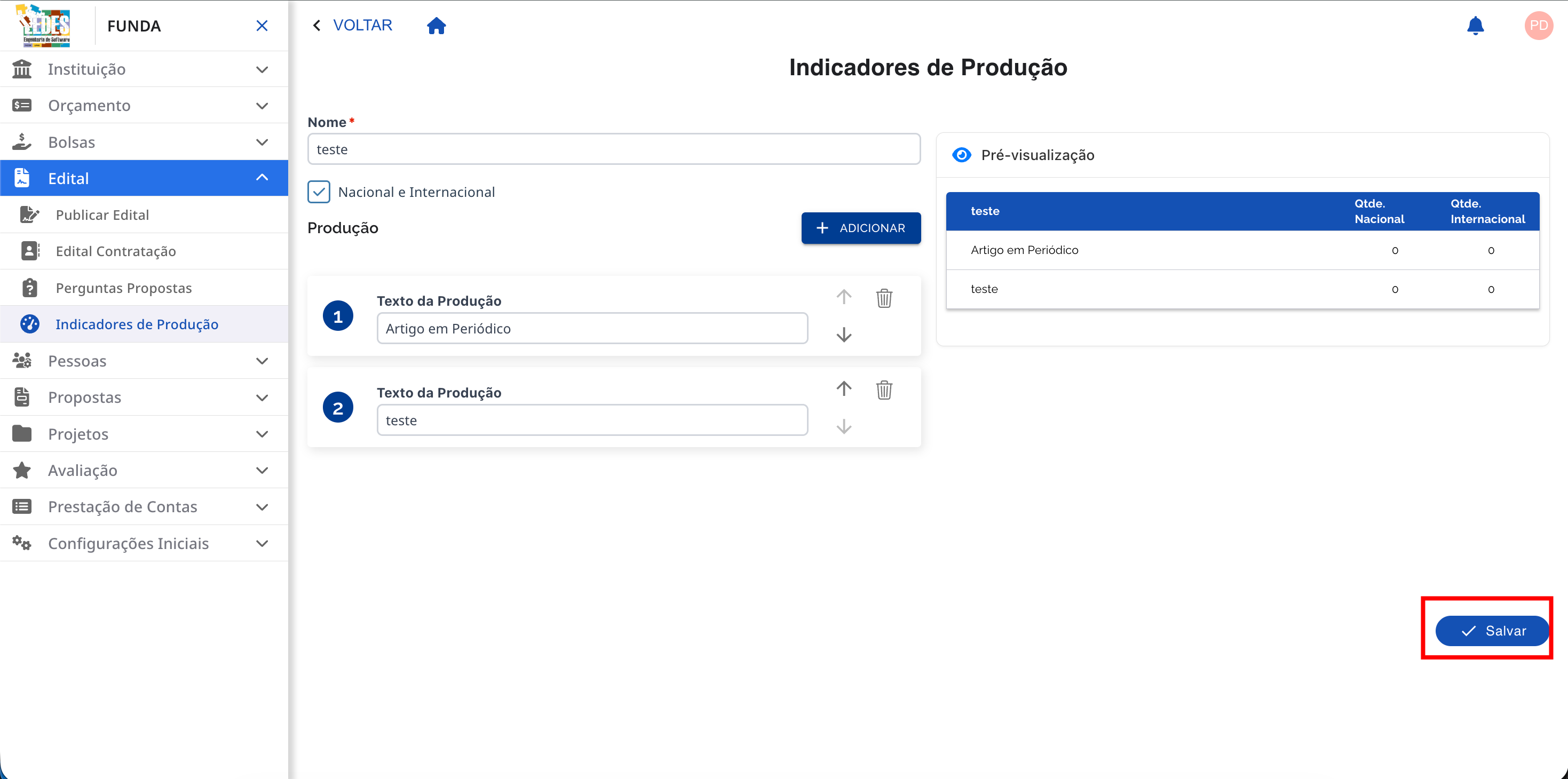This screenshot has width=1568, height=779.
Task: Open the notifications bell
Action: (1475, 26)
